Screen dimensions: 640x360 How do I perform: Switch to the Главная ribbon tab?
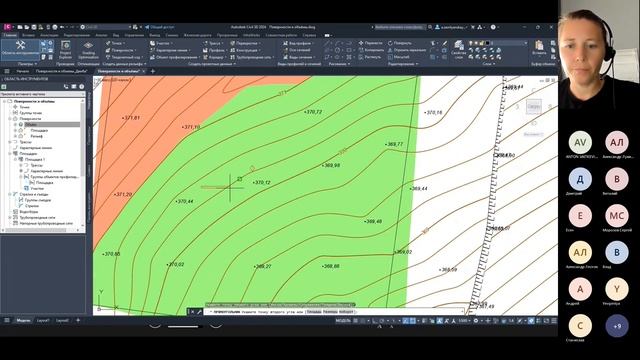pyautogui.click(x=9, y=36)
